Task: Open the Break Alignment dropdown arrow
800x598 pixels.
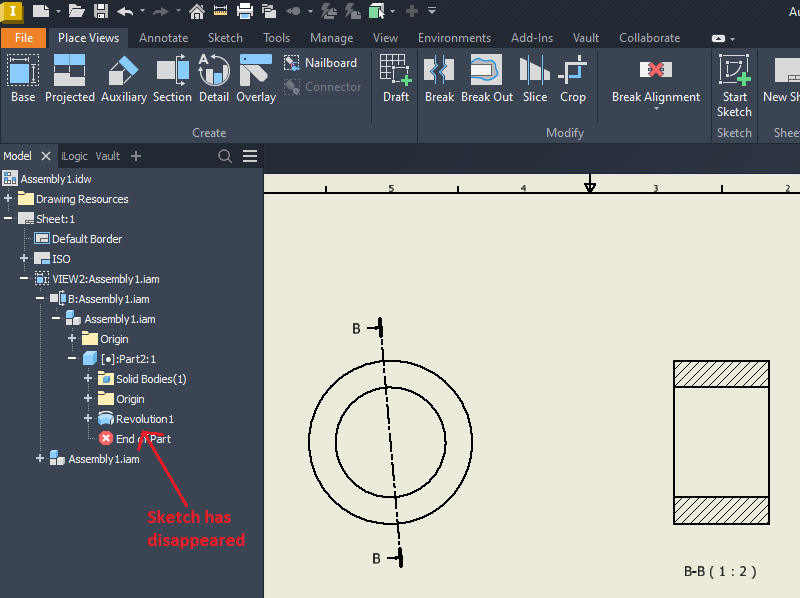Action: [656, 109]
